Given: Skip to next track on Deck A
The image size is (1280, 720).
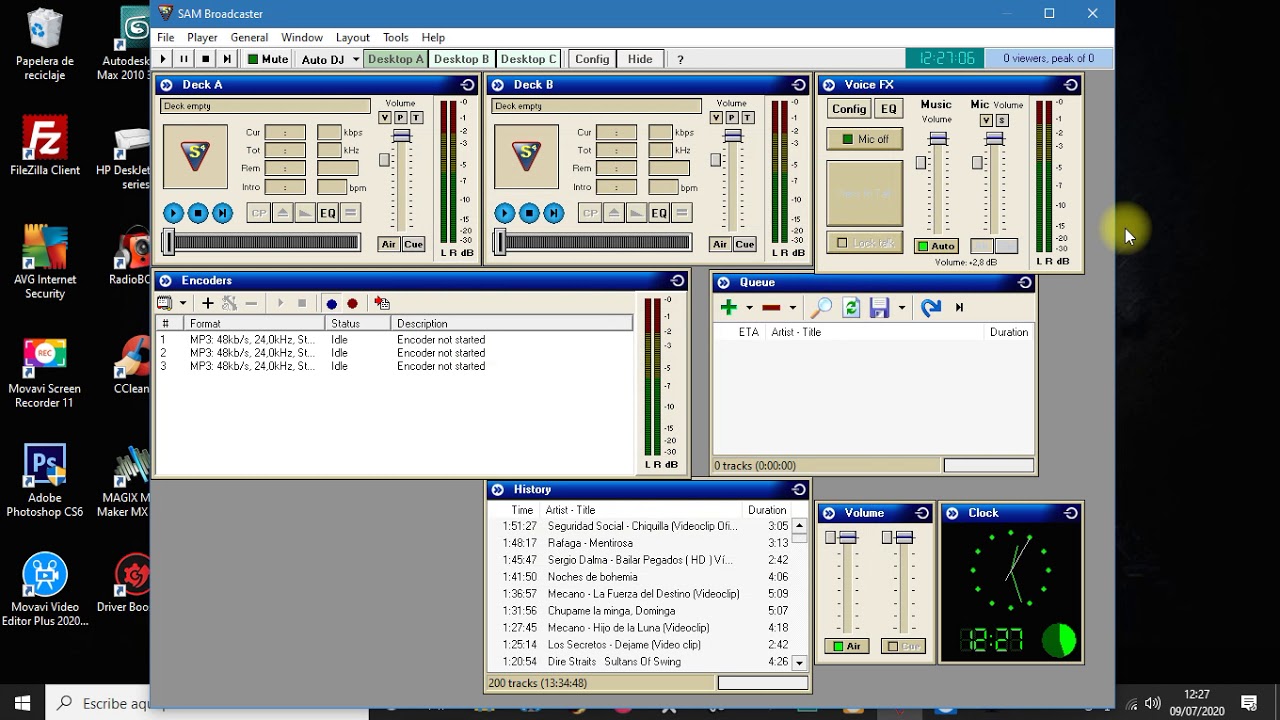Looking at the screenshot, I should [x=222, y=213].
